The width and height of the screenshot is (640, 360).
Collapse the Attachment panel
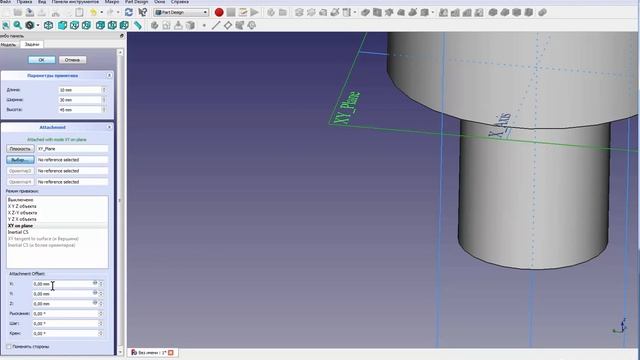109,127
